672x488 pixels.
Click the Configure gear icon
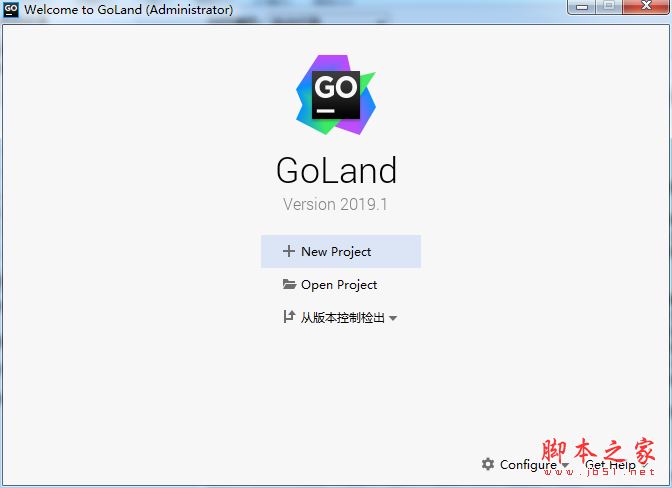click(x=488, y=464)
